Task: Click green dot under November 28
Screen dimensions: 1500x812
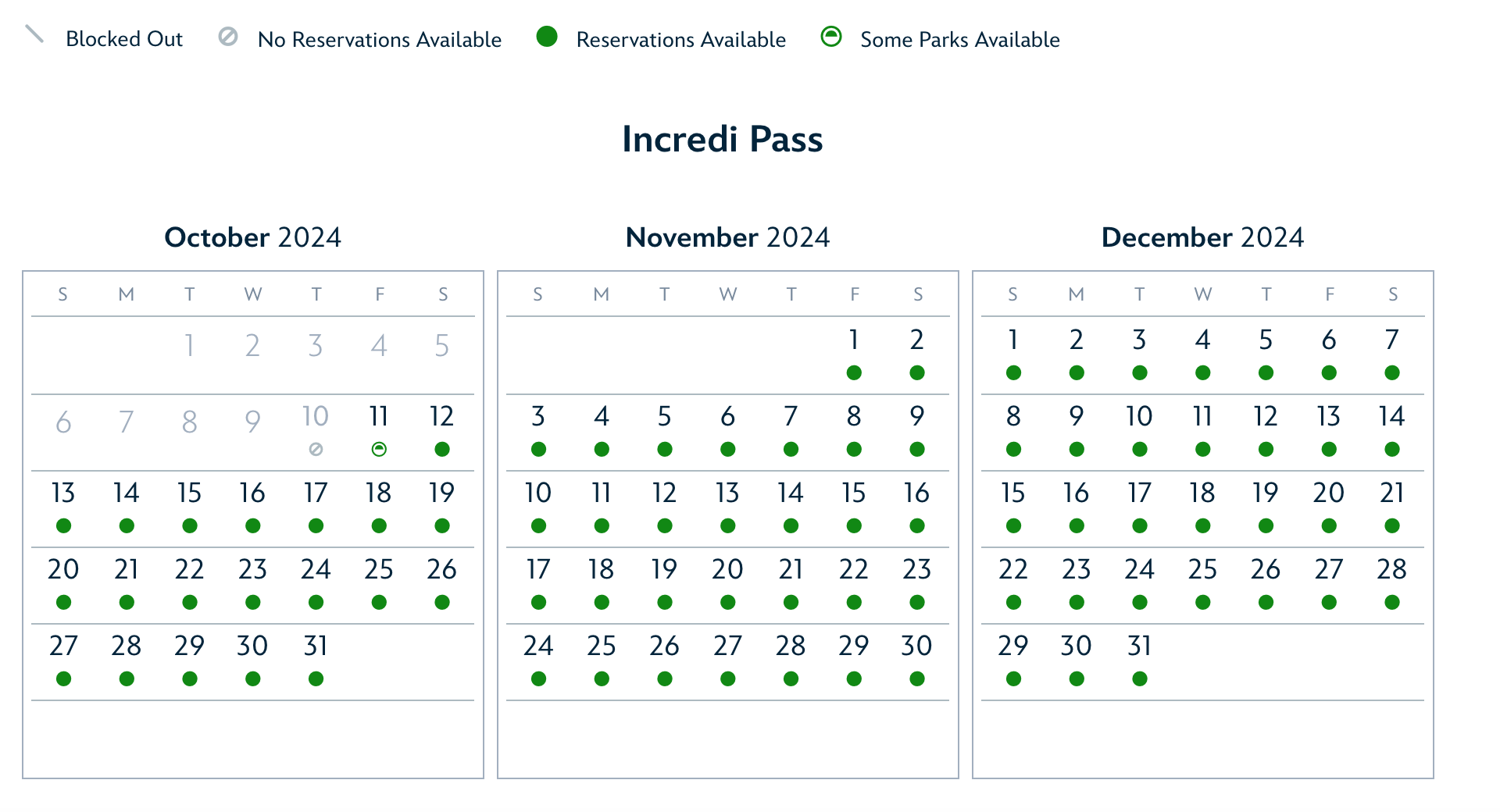Action: 791,678
